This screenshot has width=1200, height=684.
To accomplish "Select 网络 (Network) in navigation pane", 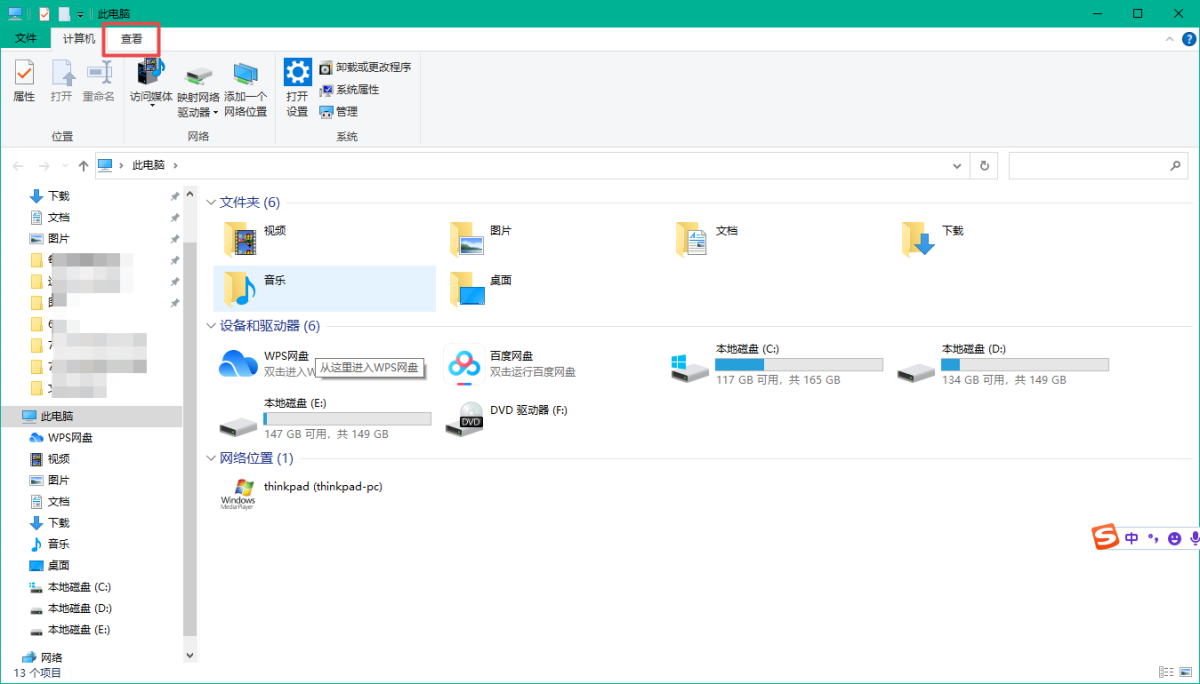I will coord(50,657).
